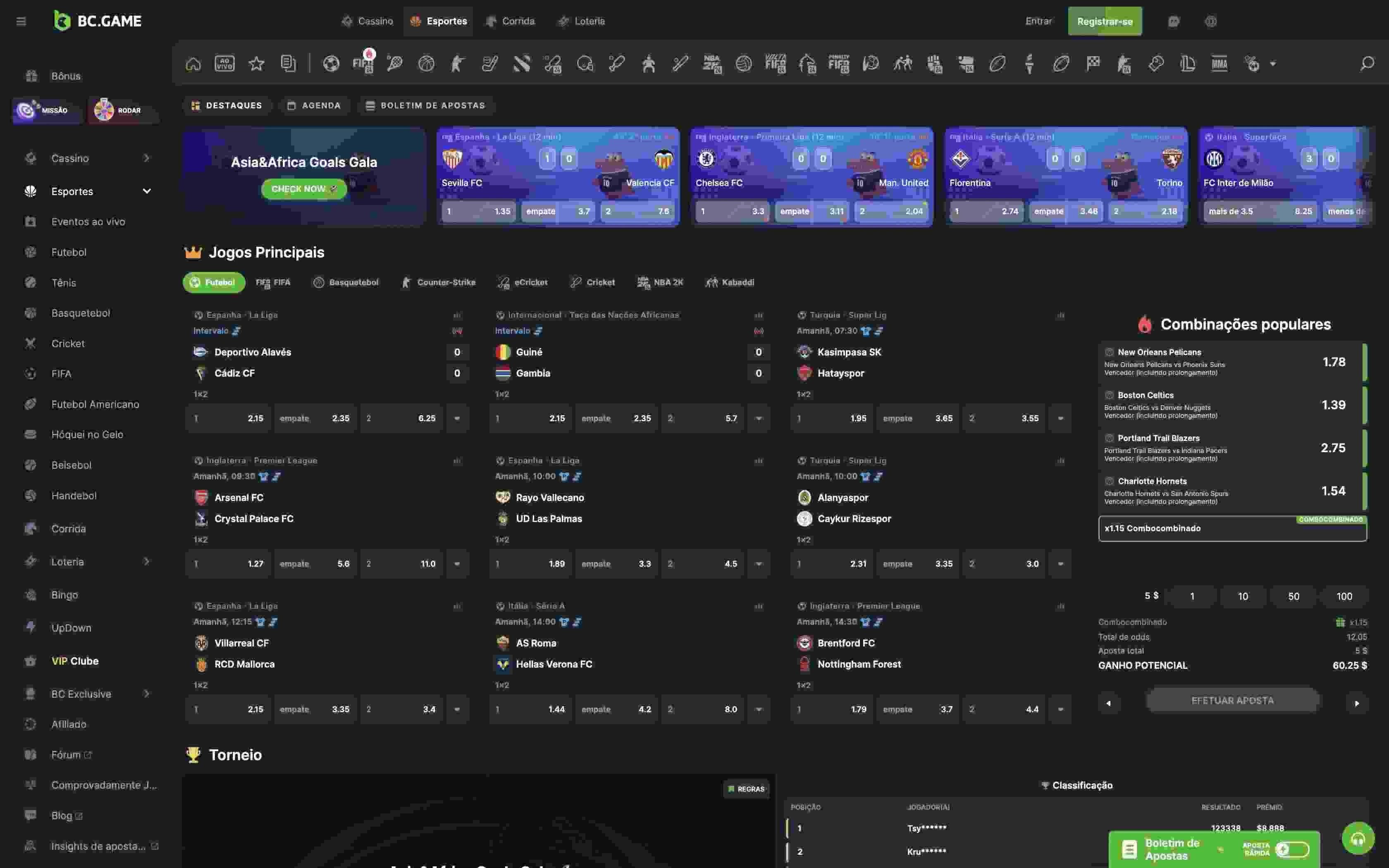Open the chat bubble icon in header
Viewport: 1389px width, 868px height.
point(1174,21)
